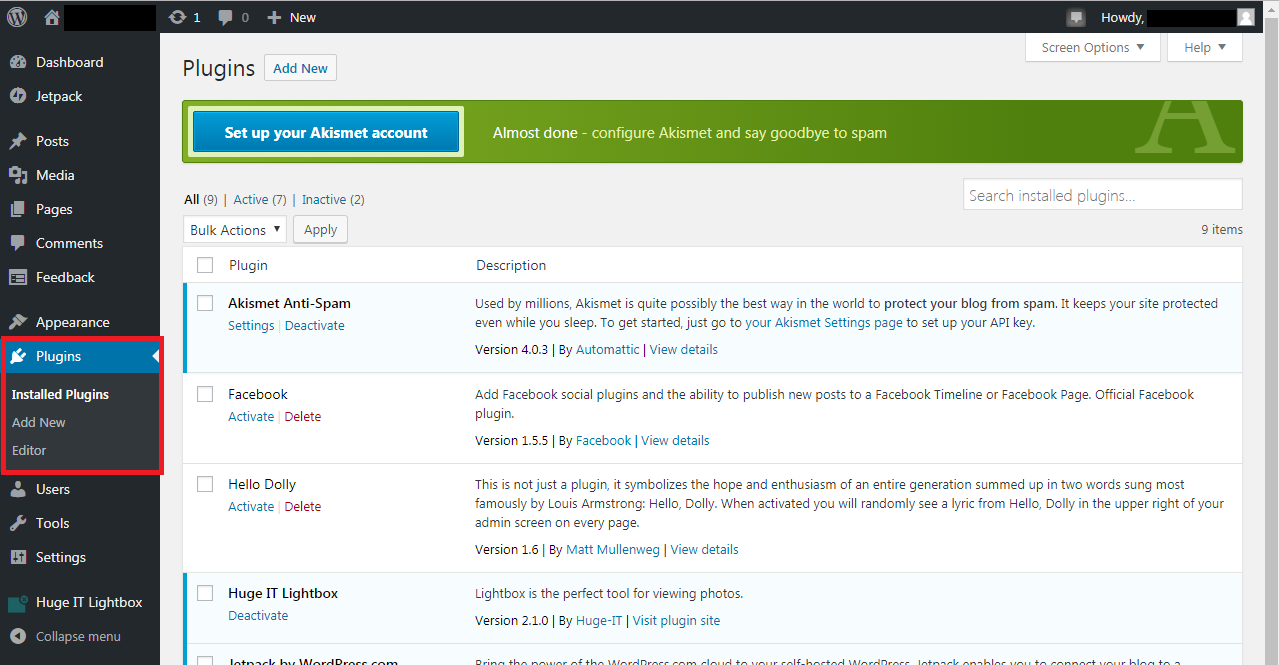Screen dimensions: 1279x665
Task: Expand the Help panel
Action: [1206, 47]
